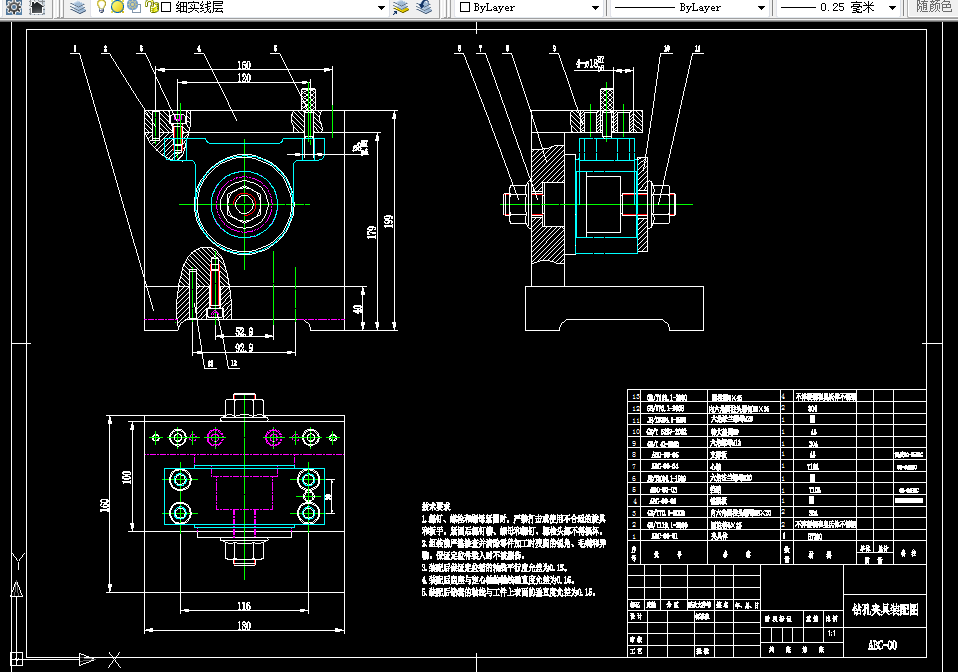The height and width of the screenshot is (672, 958).
Task: Click the viewport freeze layer icon
Action: 133,7
